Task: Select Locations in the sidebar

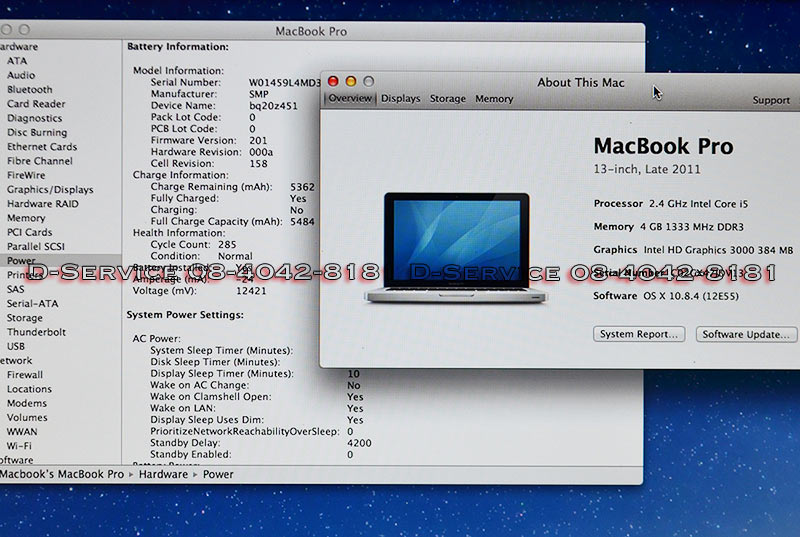Action: pos(29,389)
